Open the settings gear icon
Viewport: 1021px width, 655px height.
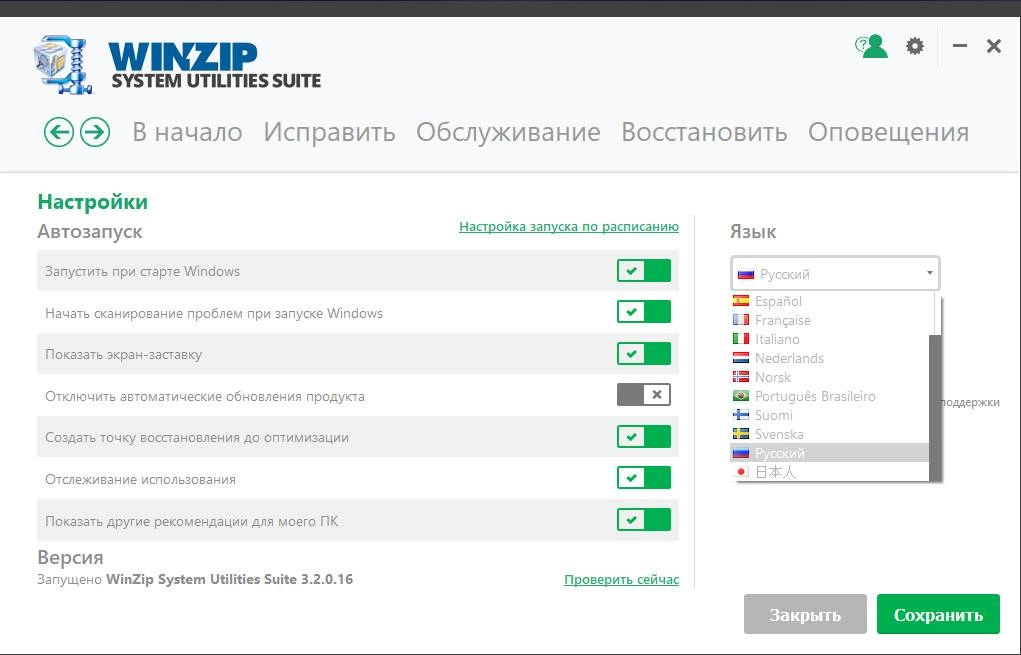tap(915, 46)
